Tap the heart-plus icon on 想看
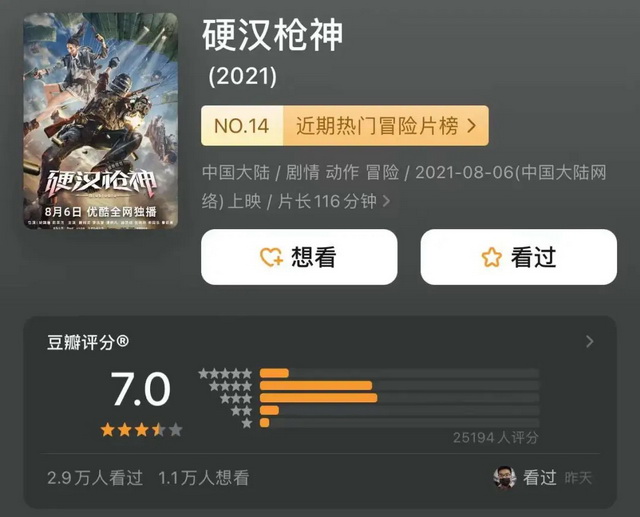The image size is (640, 517). click(x=271, y=257)
